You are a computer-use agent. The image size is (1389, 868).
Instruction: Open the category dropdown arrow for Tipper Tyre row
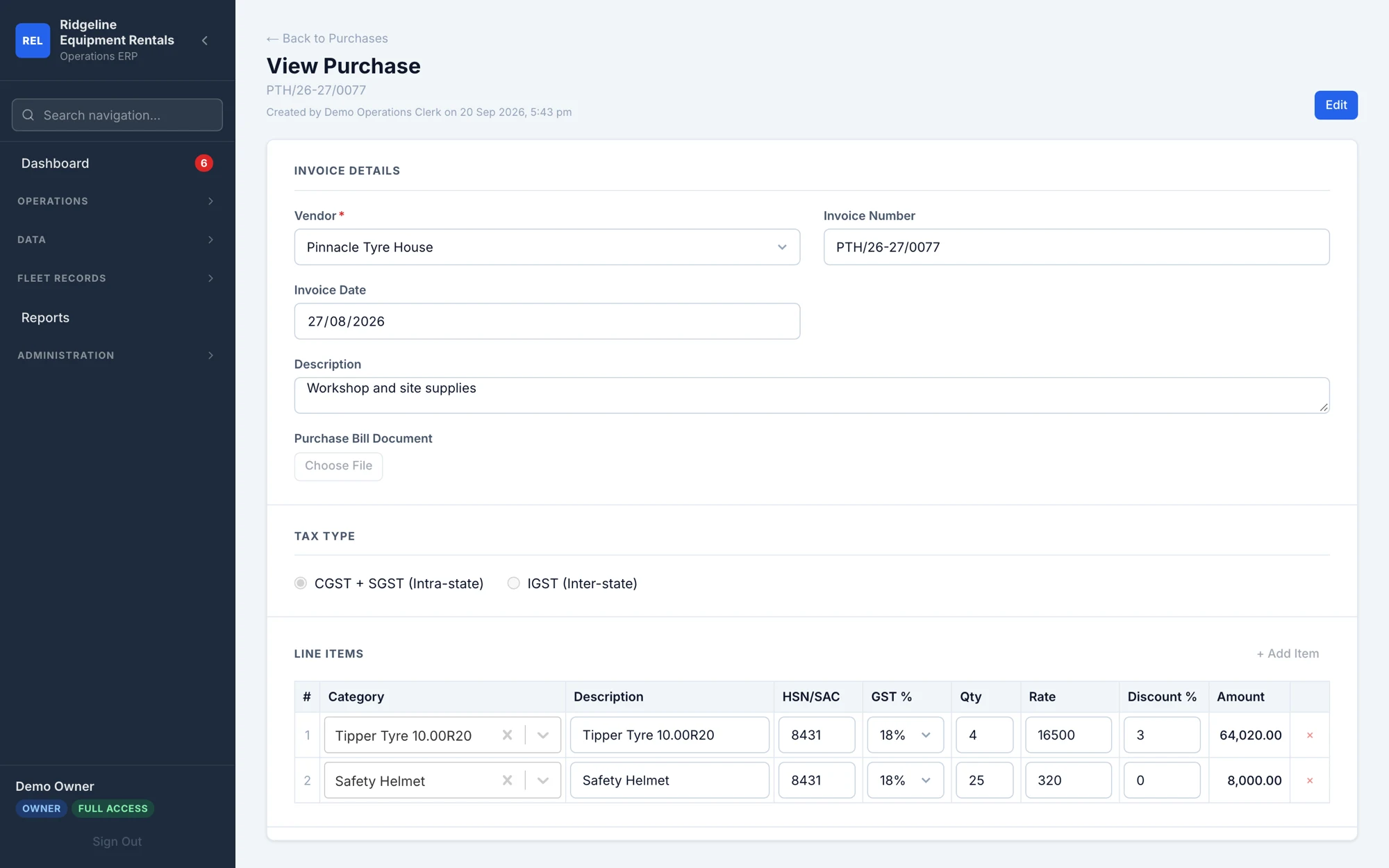[x=543, y=735]
